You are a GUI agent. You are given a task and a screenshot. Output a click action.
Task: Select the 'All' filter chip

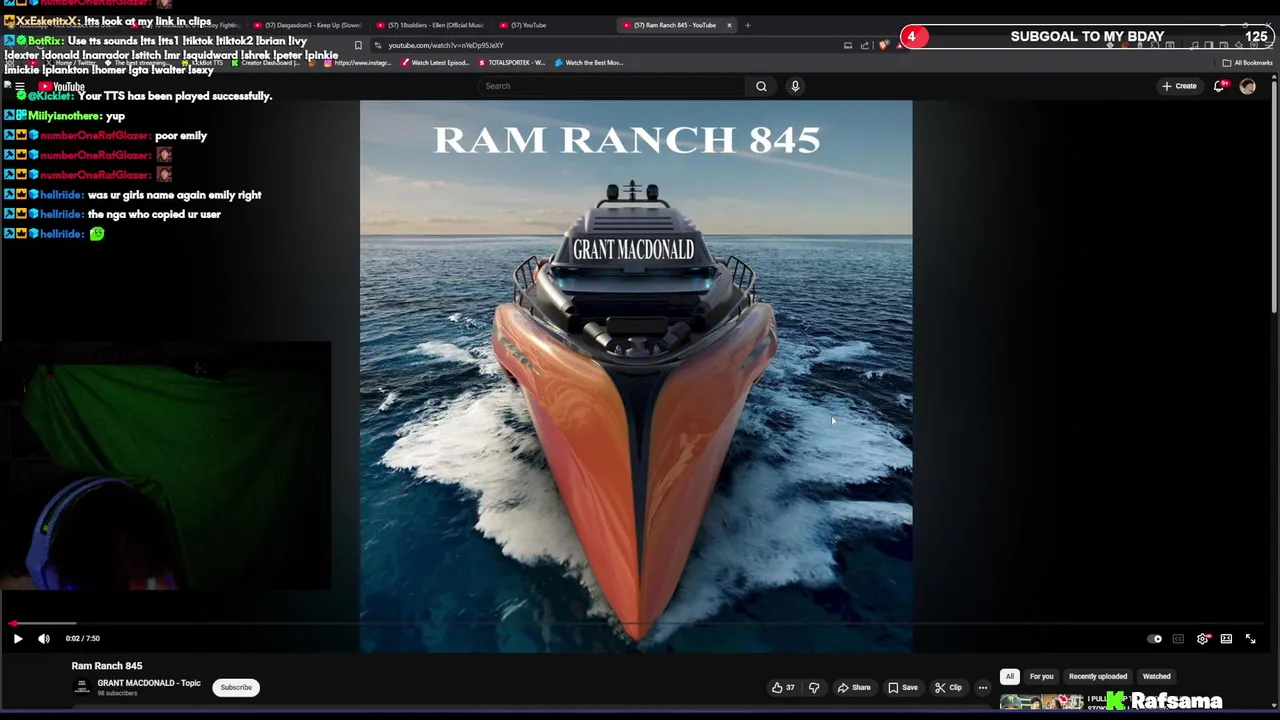[1010, 677]
